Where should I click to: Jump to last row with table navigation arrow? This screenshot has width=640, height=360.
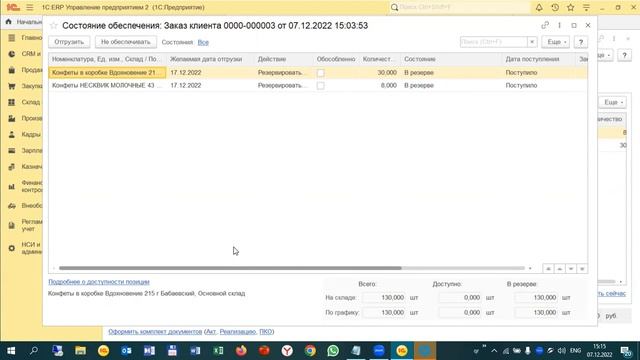coord(582,269)
